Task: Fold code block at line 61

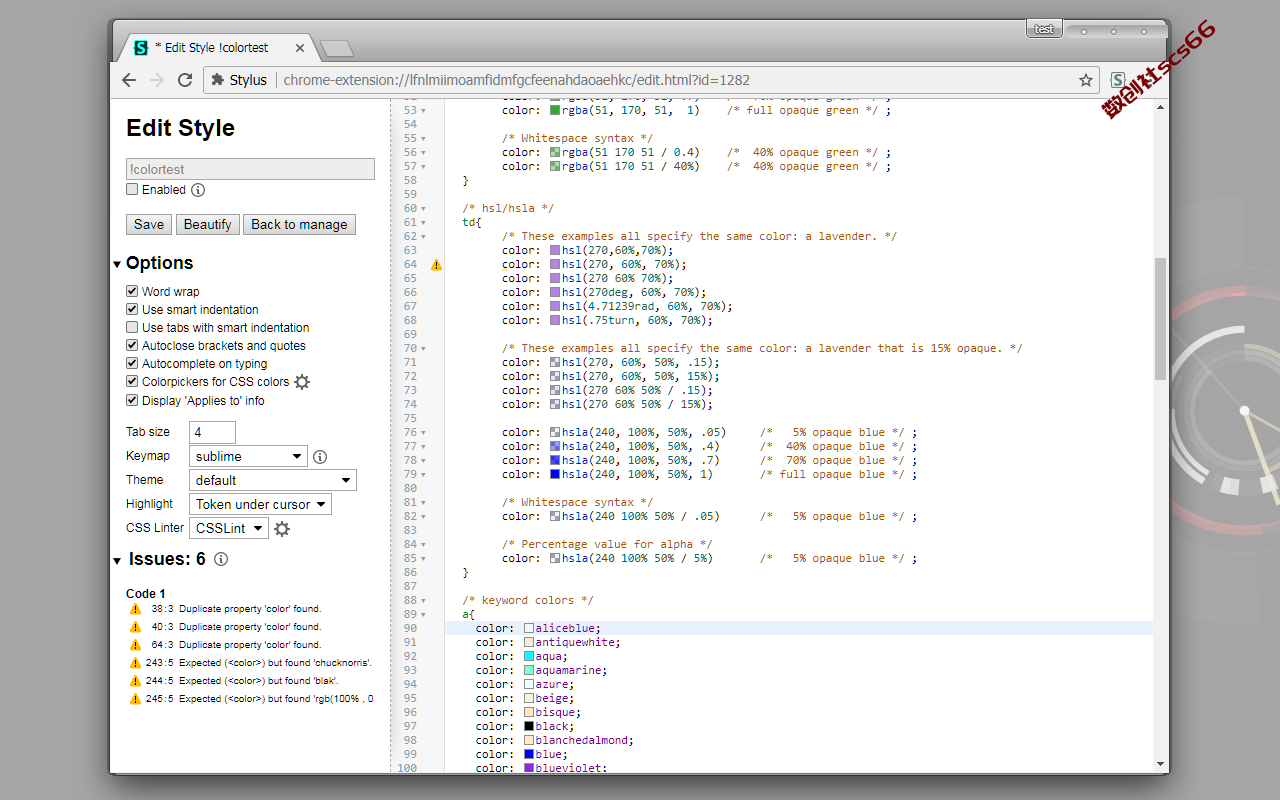Action: pos(423,223)
